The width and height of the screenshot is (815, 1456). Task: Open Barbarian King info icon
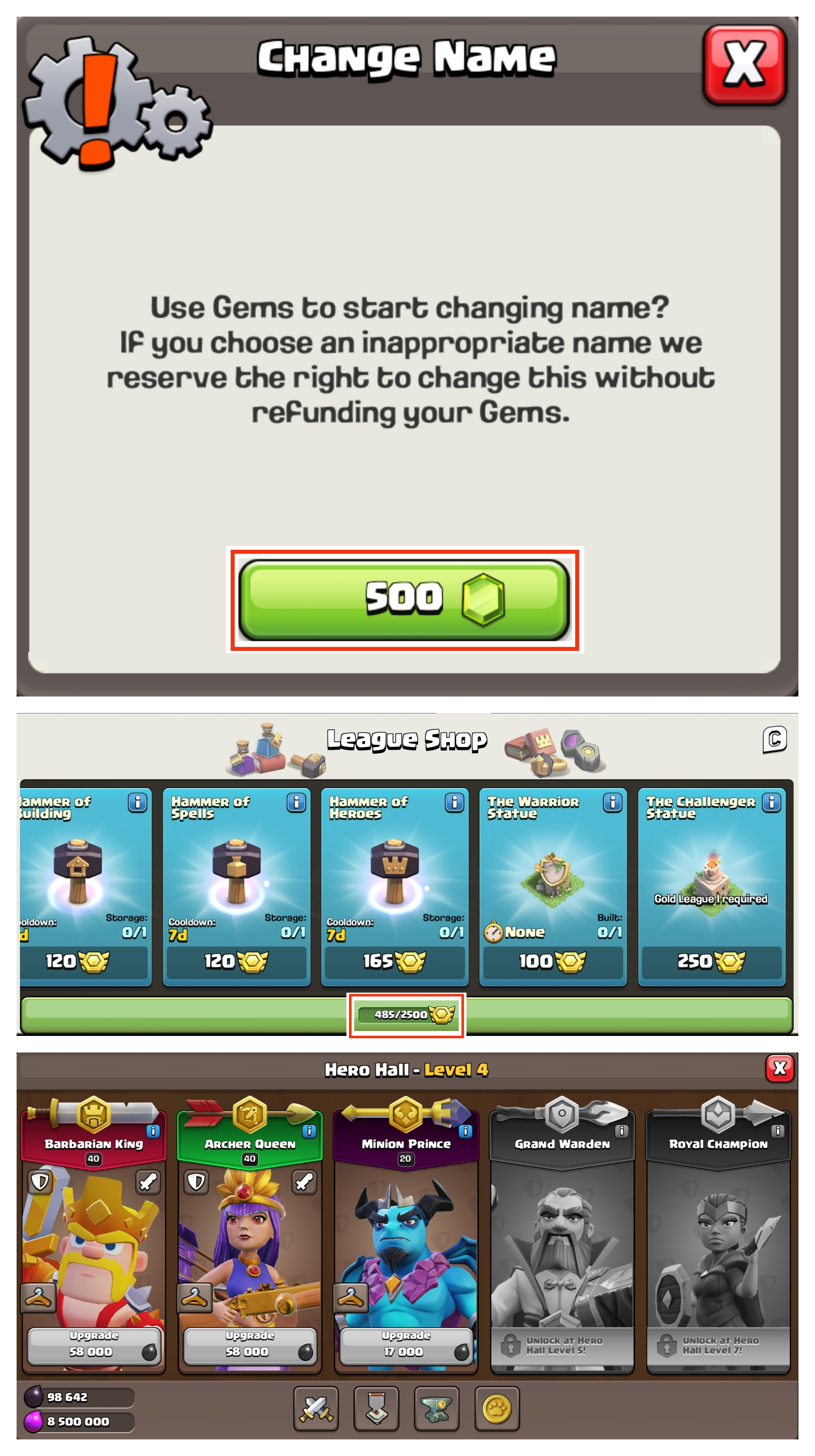coord(153,1131)
